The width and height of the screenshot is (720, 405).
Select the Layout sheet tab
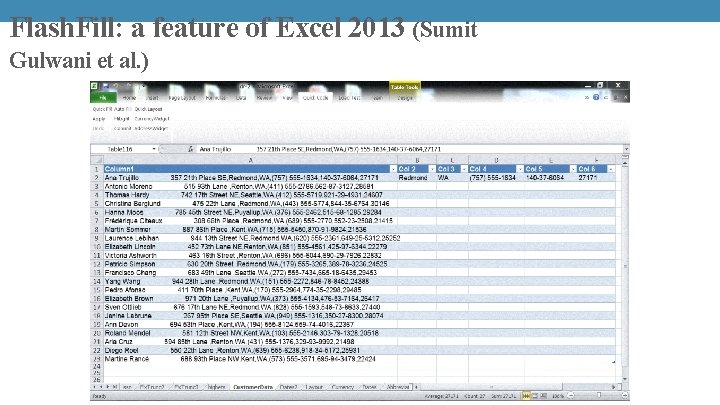314,387
